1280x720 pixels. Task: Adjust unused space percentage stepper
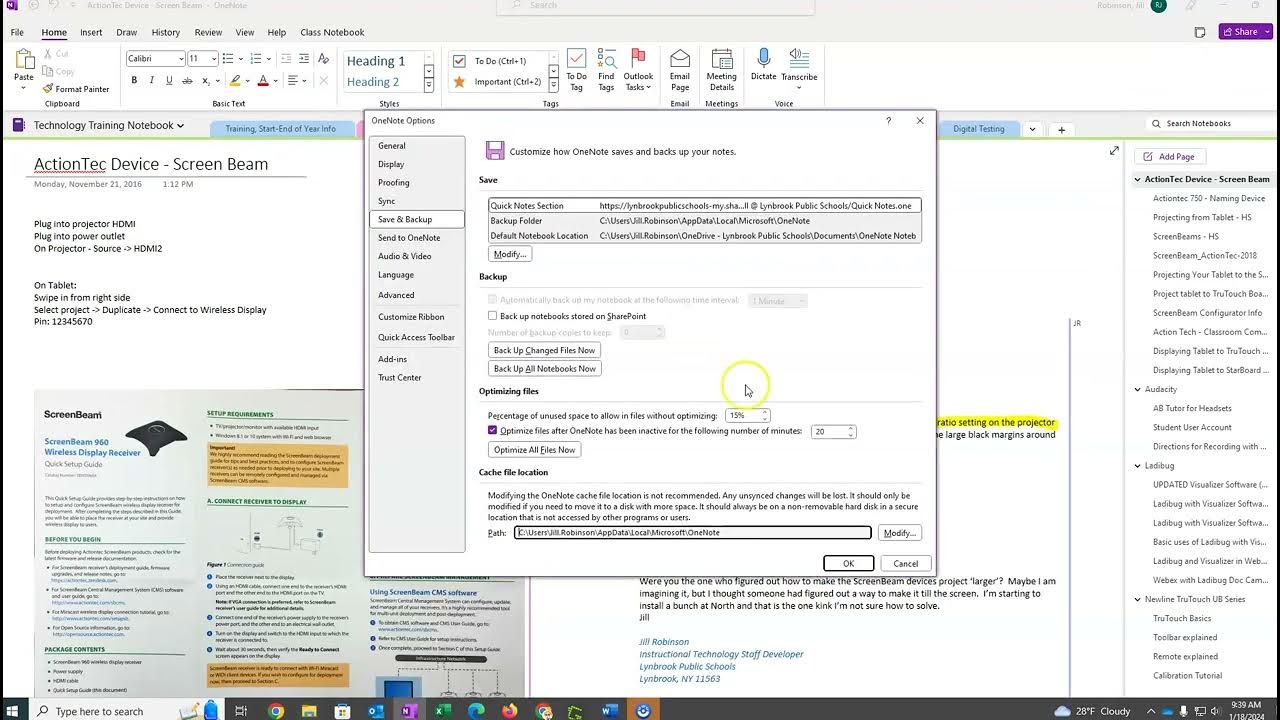pyautogui.click(x=765, y=415)
